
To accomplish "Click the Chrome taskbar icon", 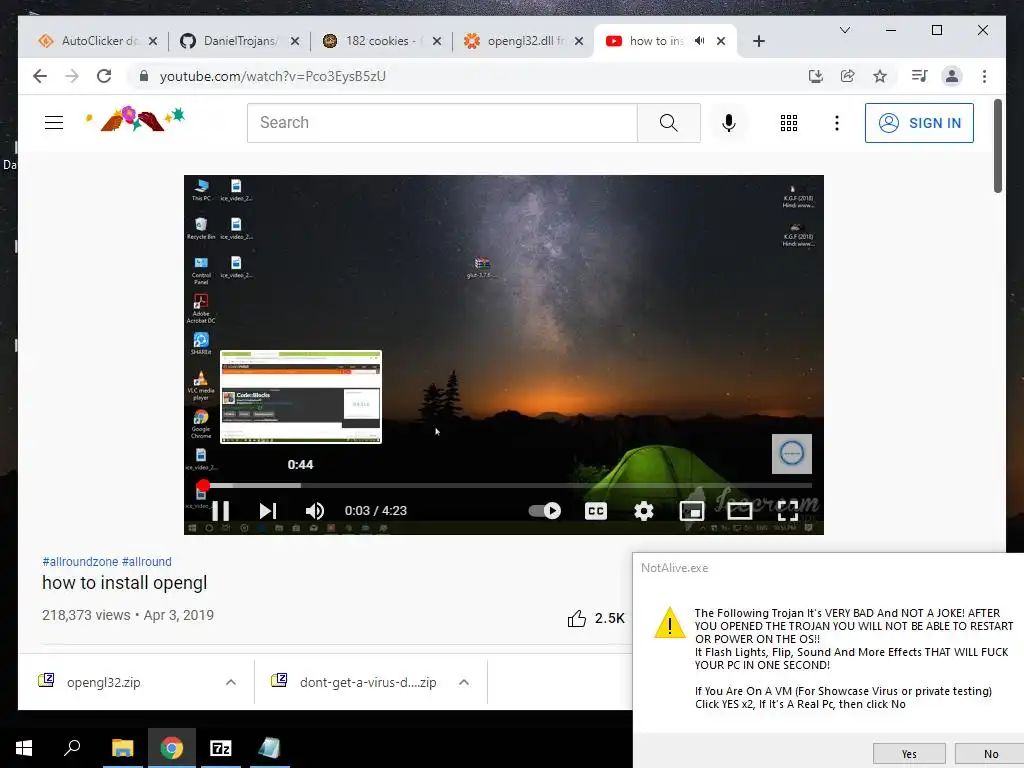I will [172, 748].
